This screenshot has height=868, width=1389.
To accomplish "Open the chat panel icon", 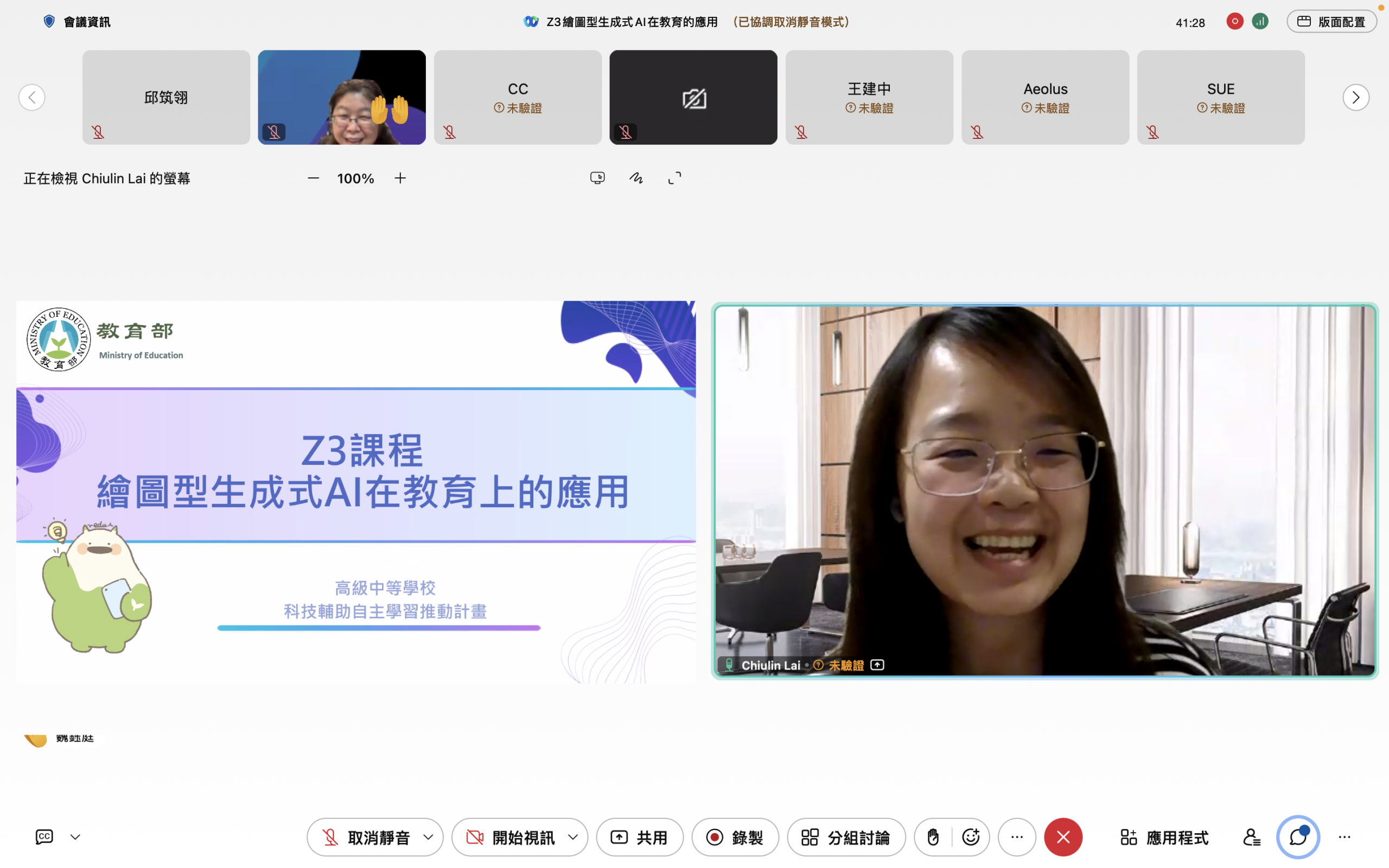I will [1298, 837].
